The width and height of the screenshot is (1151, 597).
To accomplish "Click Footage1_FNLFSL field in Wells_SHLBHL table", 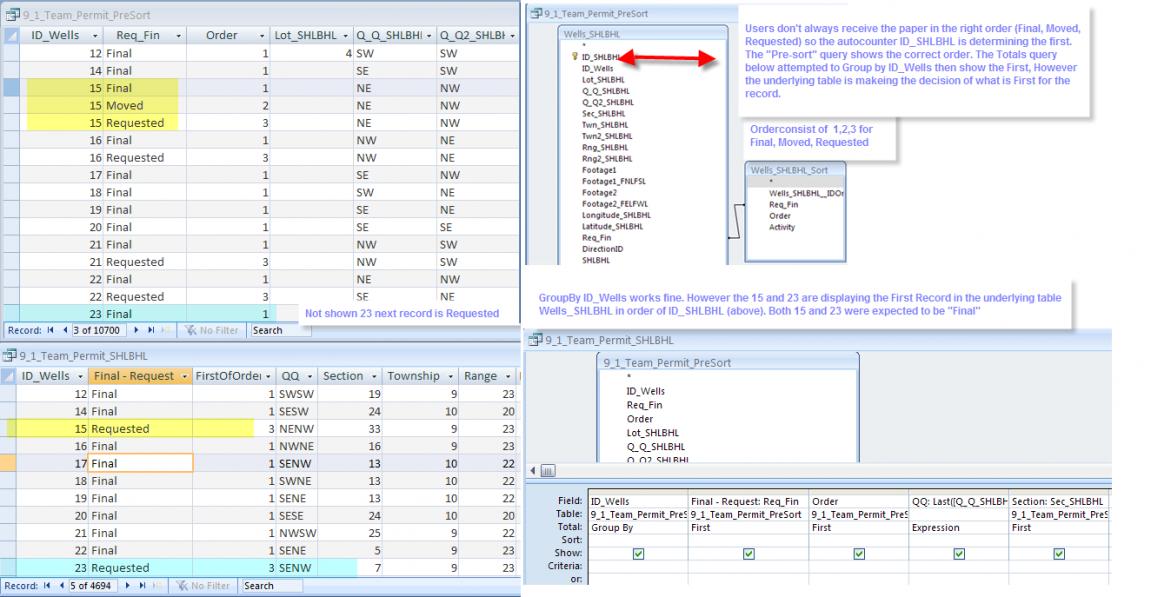I will coord(614,181).
